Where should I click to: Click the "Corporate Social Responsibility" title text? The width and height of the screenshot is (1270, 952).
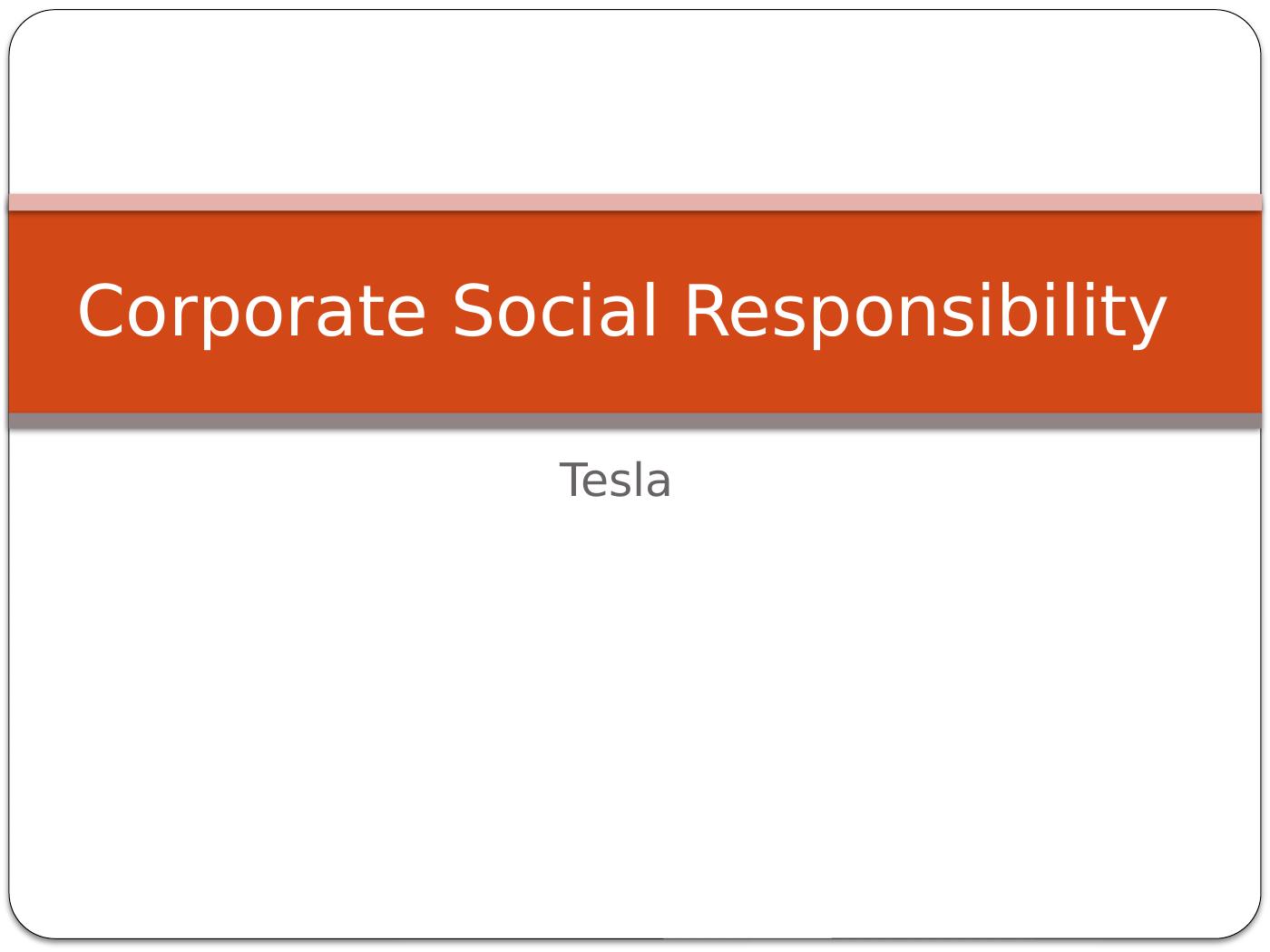click(621, 311)
